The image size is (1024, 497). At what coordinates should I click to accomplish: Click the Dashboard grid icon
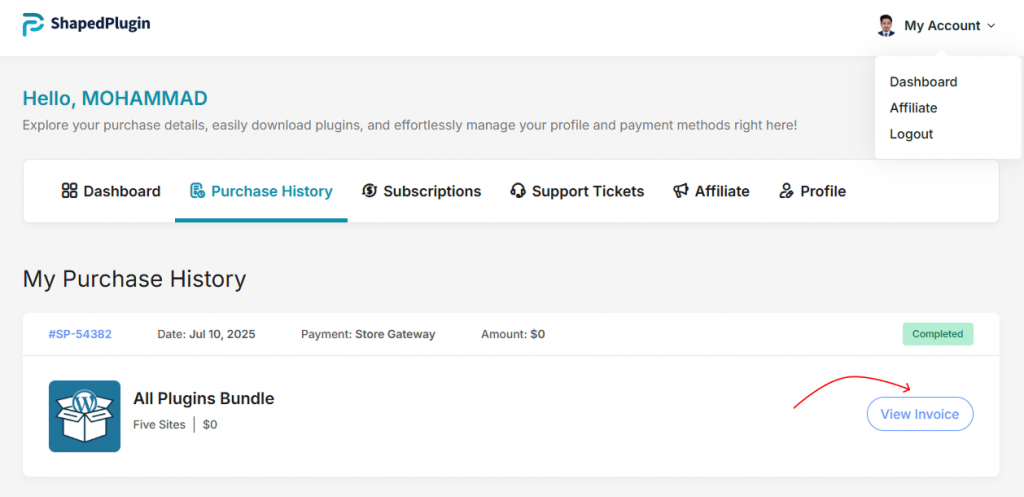pos(69,191)
